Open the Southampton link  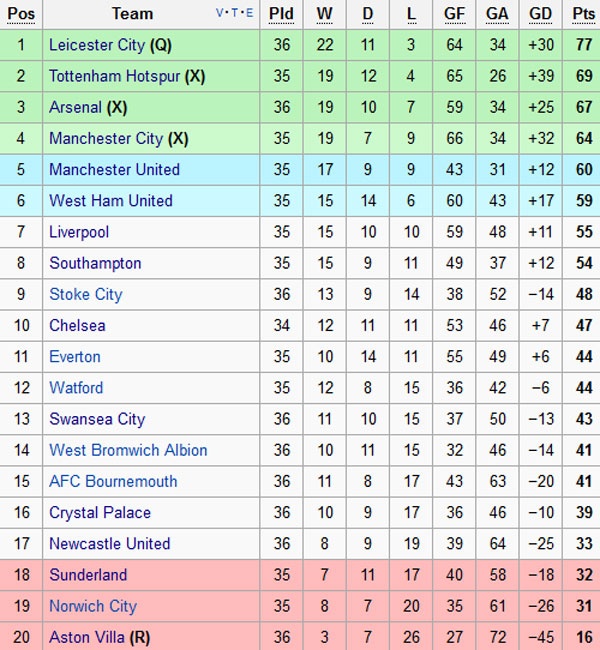[x=95, y=263]
